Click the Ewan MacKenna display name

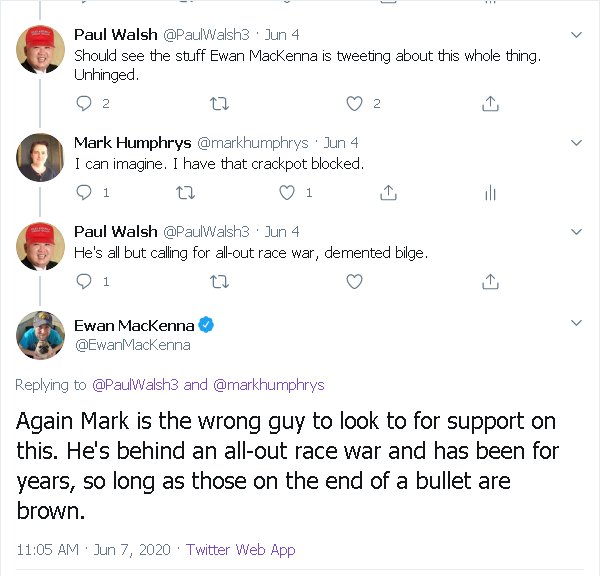[134, 325]
